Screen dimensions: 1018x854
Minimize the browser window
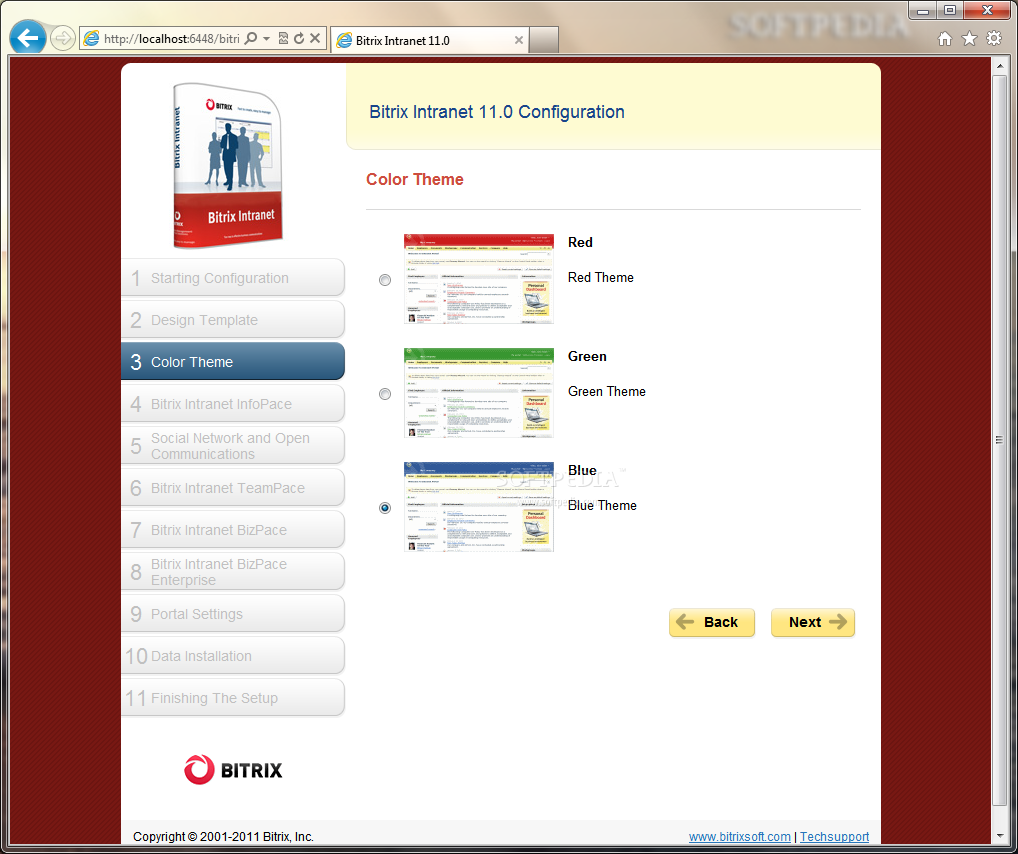point(923,10)
